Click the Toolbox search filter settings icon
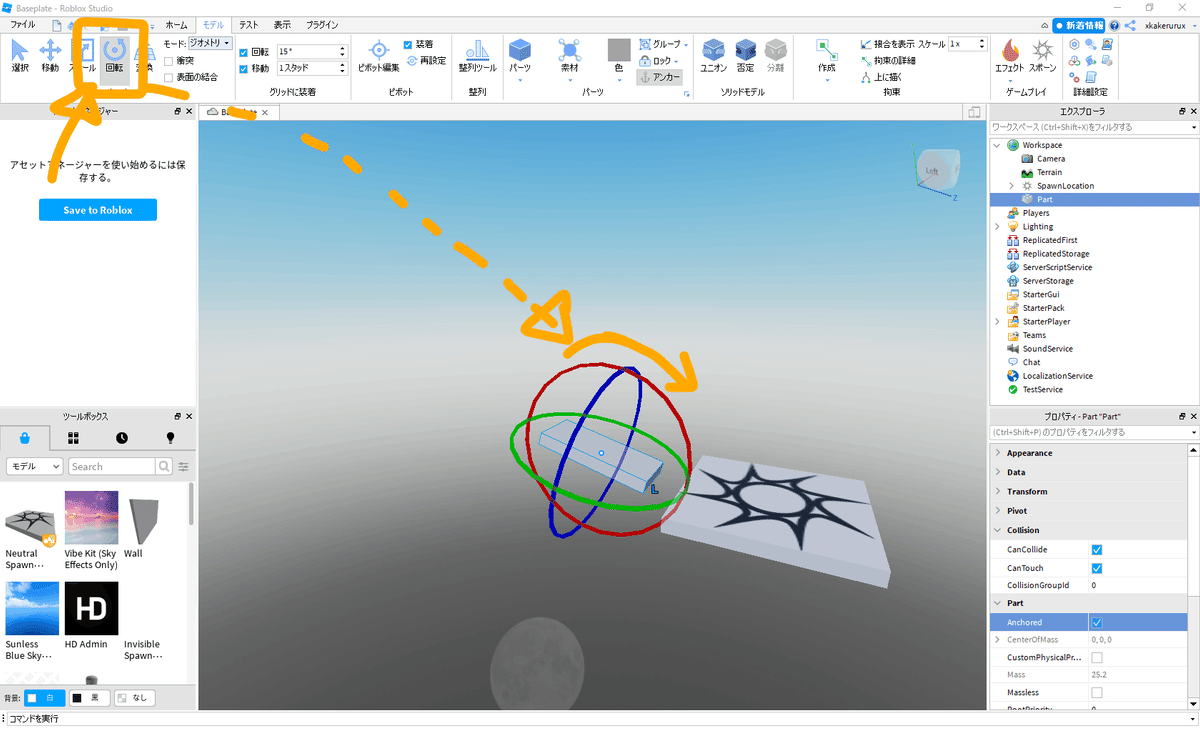1200x746 pixels. 183,467
